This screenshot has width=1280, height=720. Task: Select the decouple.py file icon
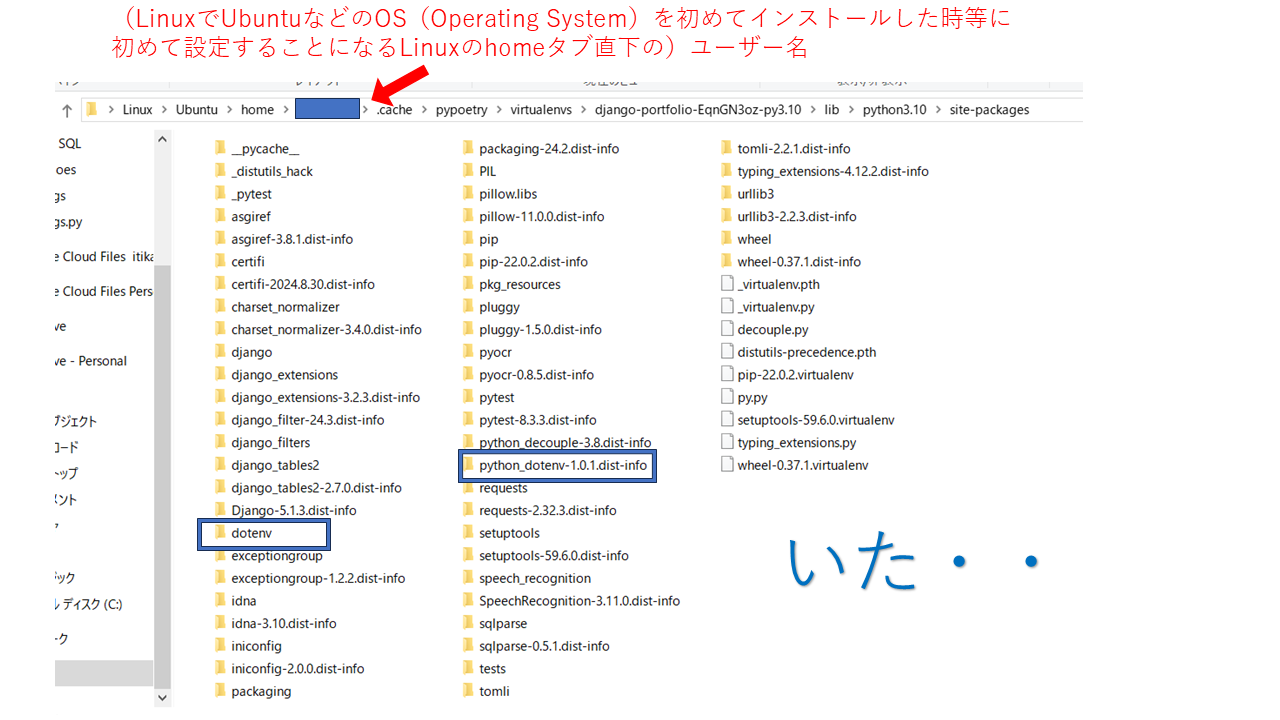coord(727,329)
